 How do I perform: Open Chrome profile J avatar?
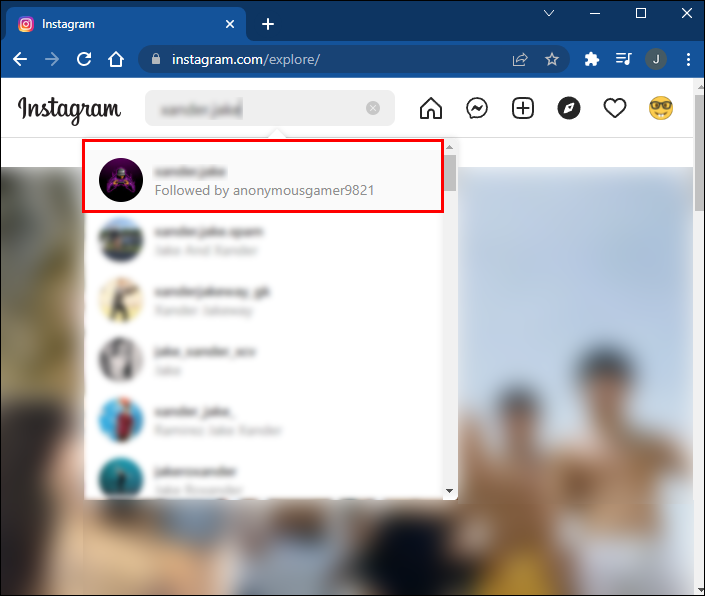pos(656,59)
